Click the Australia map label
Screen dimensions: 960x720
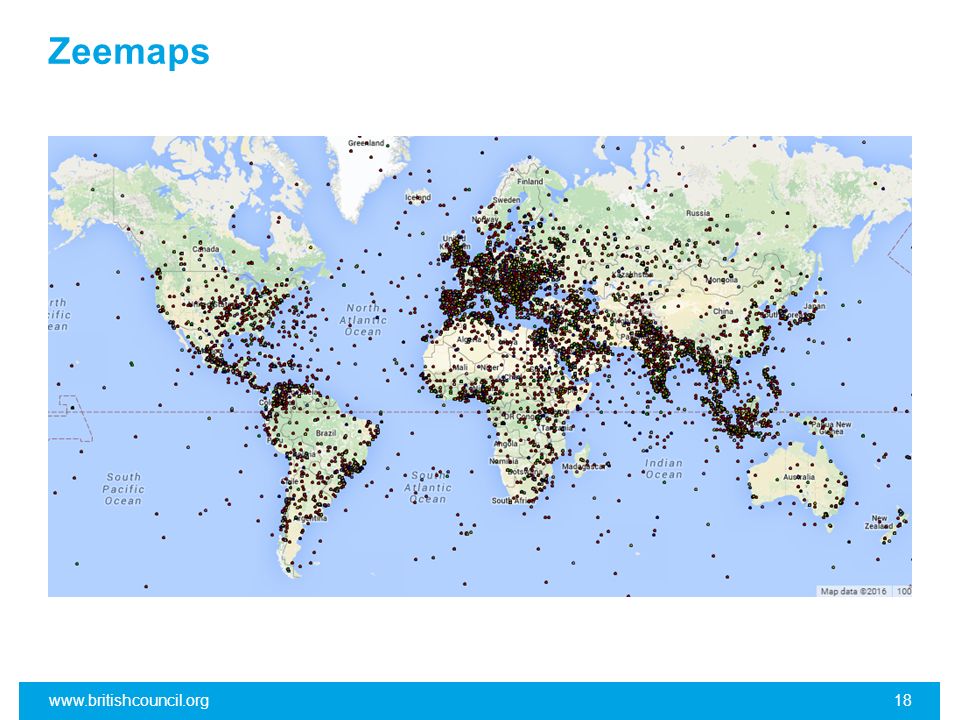click(x=799, y=476)
